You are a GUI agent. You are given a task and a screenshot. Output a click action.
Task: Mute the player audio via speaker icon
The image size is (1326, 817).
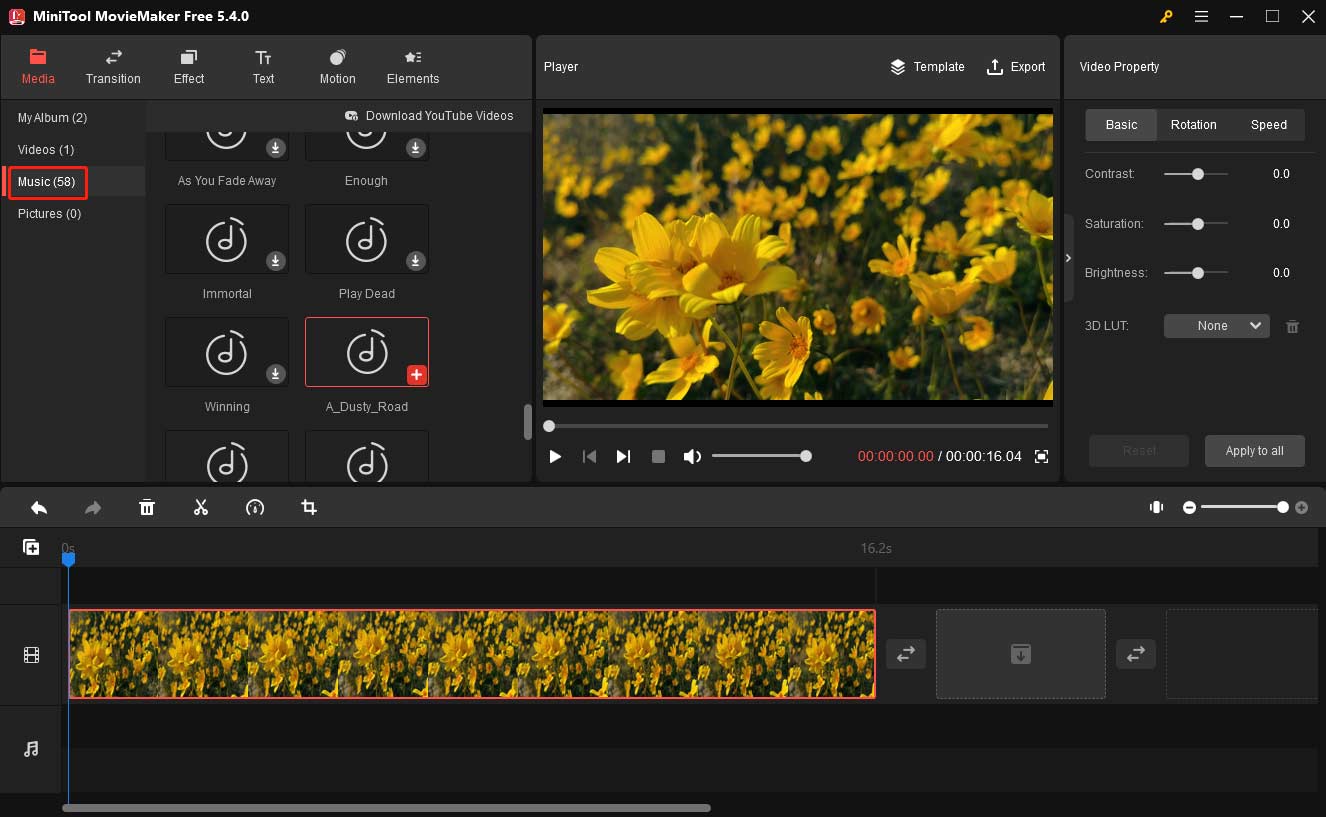[x=692, y=456]
